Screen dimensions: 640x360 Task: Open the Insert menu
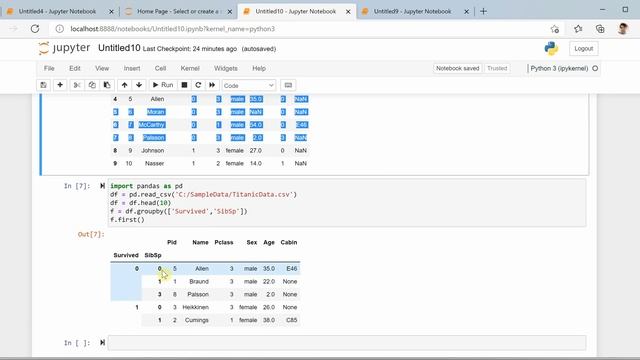point(132,68)
